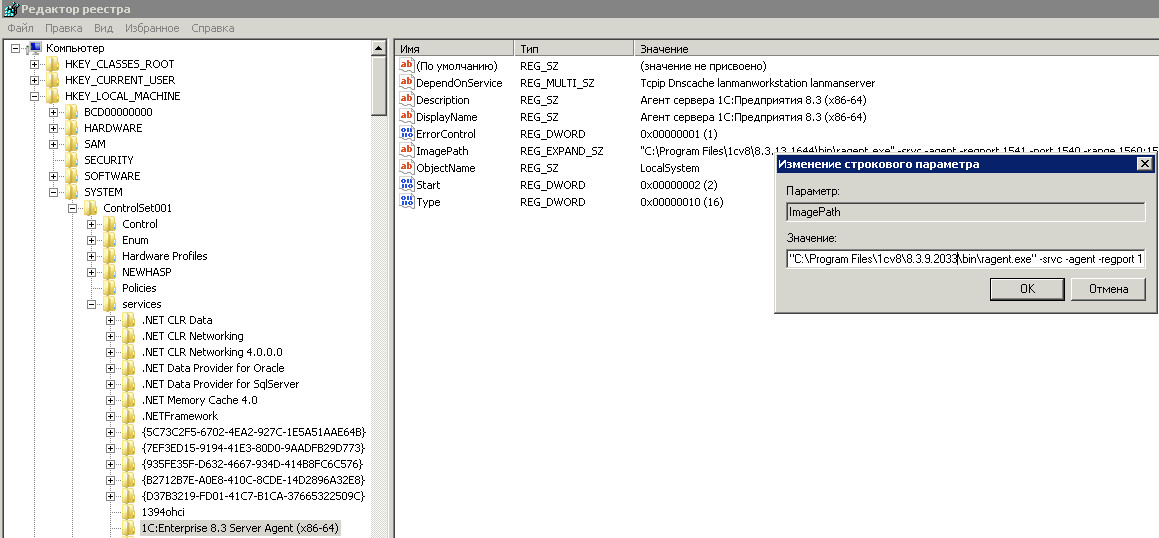Select the services folder icon
This screenshot has width=1159, height=538.
109,304
